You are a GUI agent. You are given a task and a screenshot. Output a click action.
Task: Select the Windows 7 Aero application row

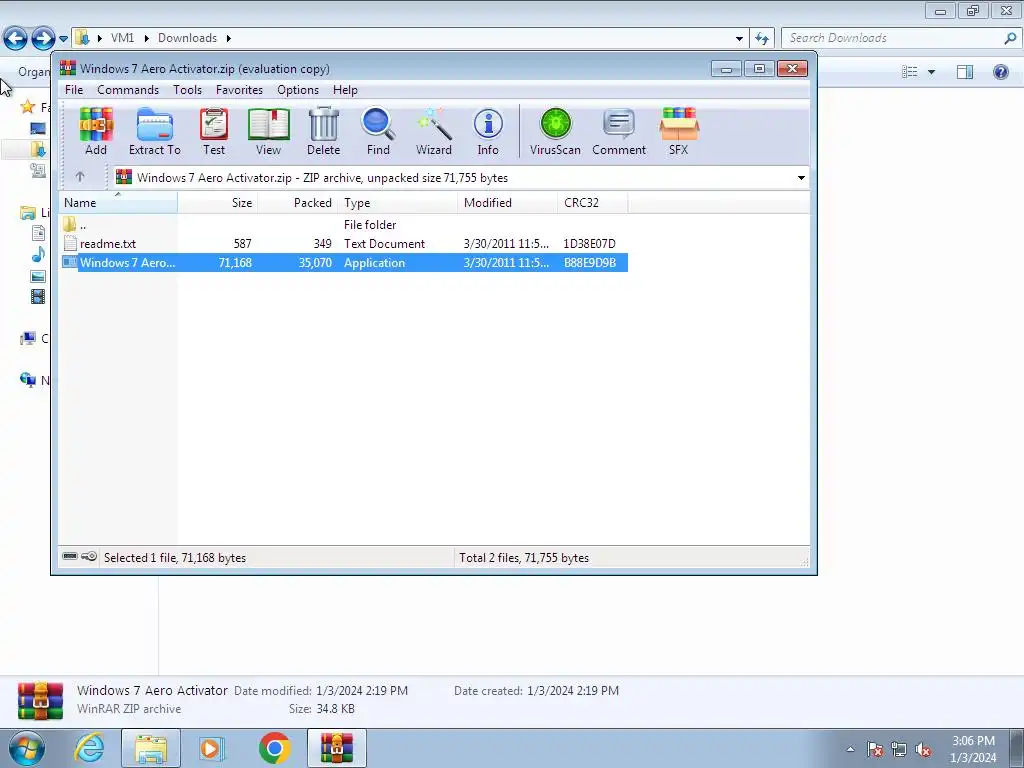[x=344, y=263]
